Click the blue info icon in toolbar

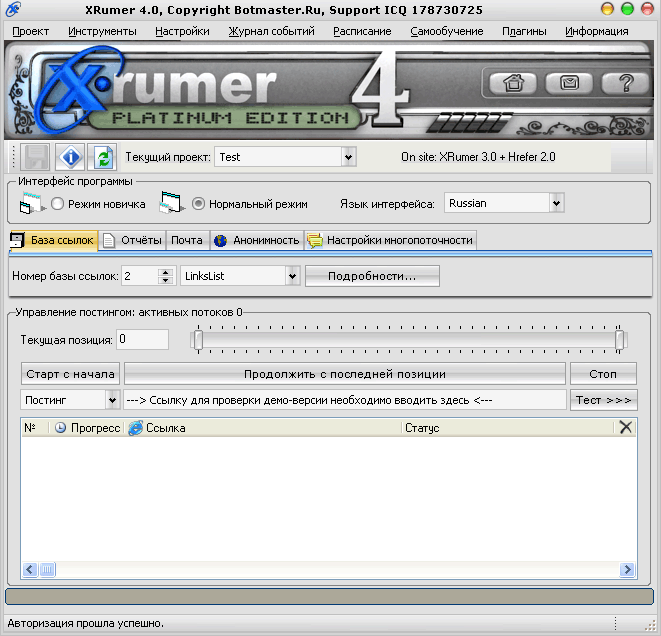70,157
